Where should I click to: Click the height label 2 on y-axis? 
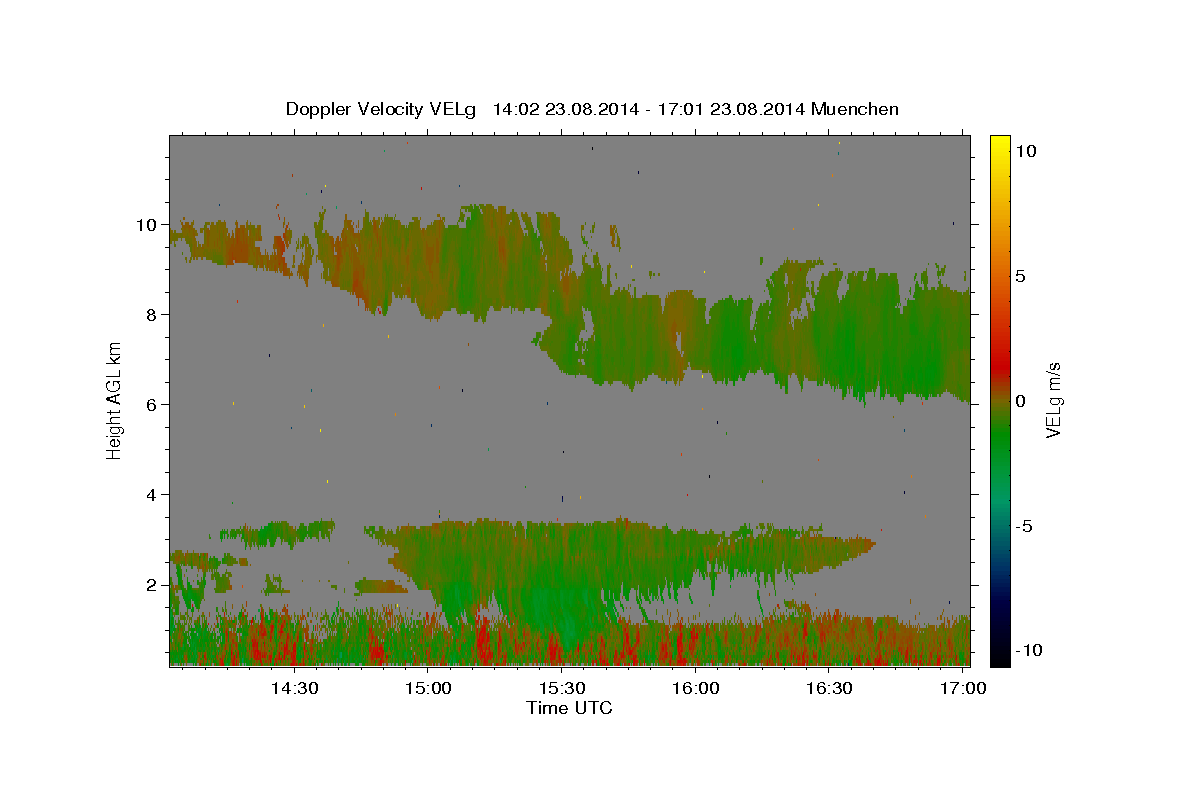[150, 584]
